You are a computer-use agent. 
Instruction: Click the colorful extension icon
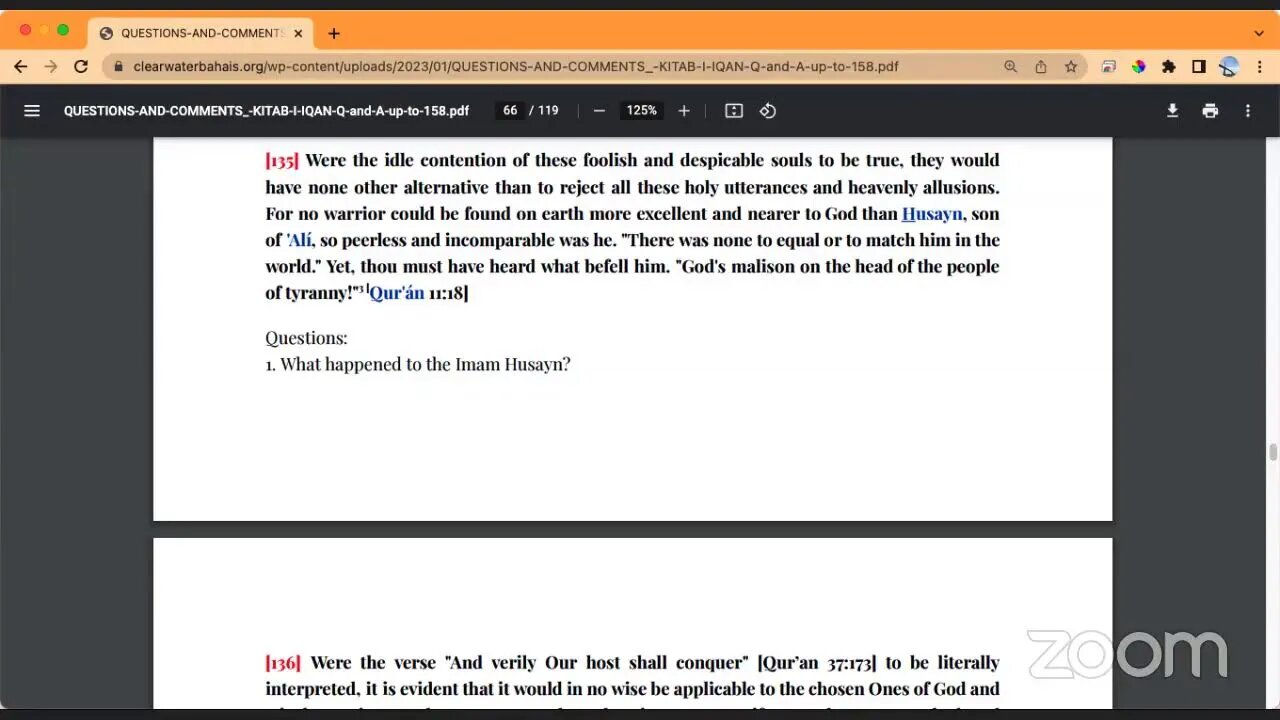click(x=1138, y=67)
